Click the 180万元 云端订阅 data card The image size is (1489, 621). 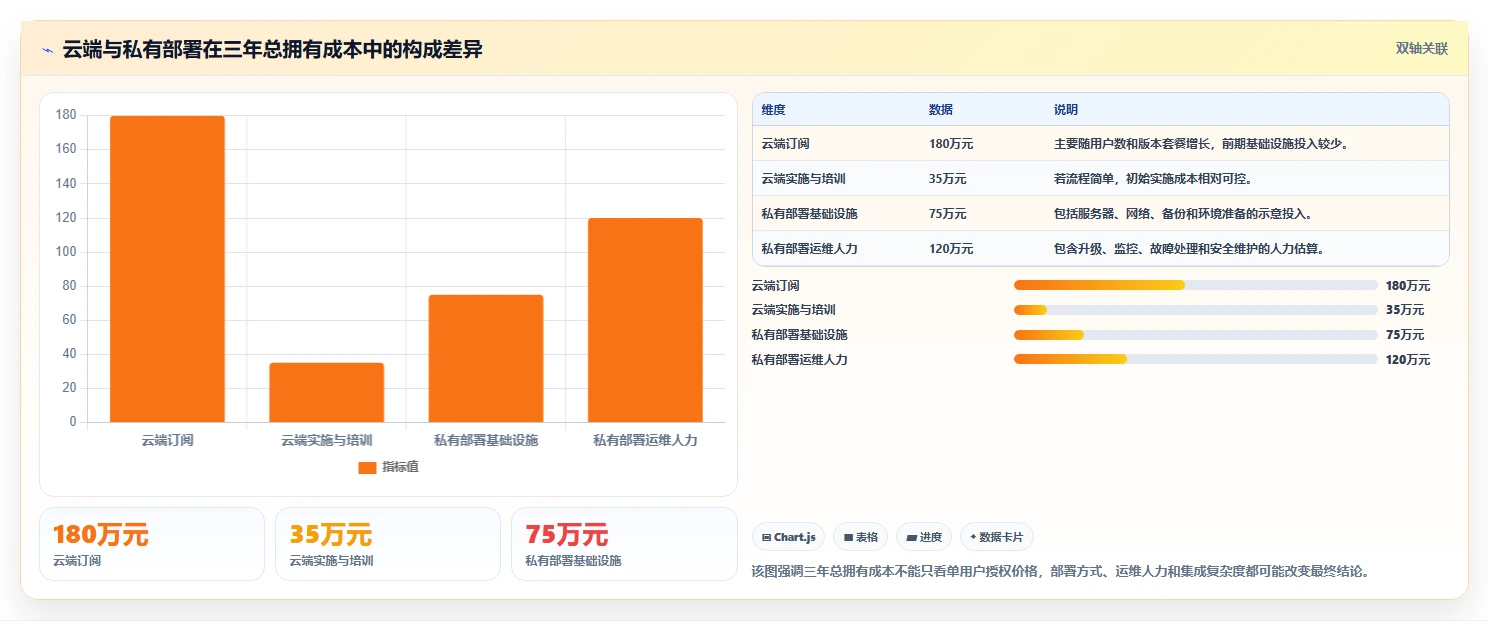point(152,544)
